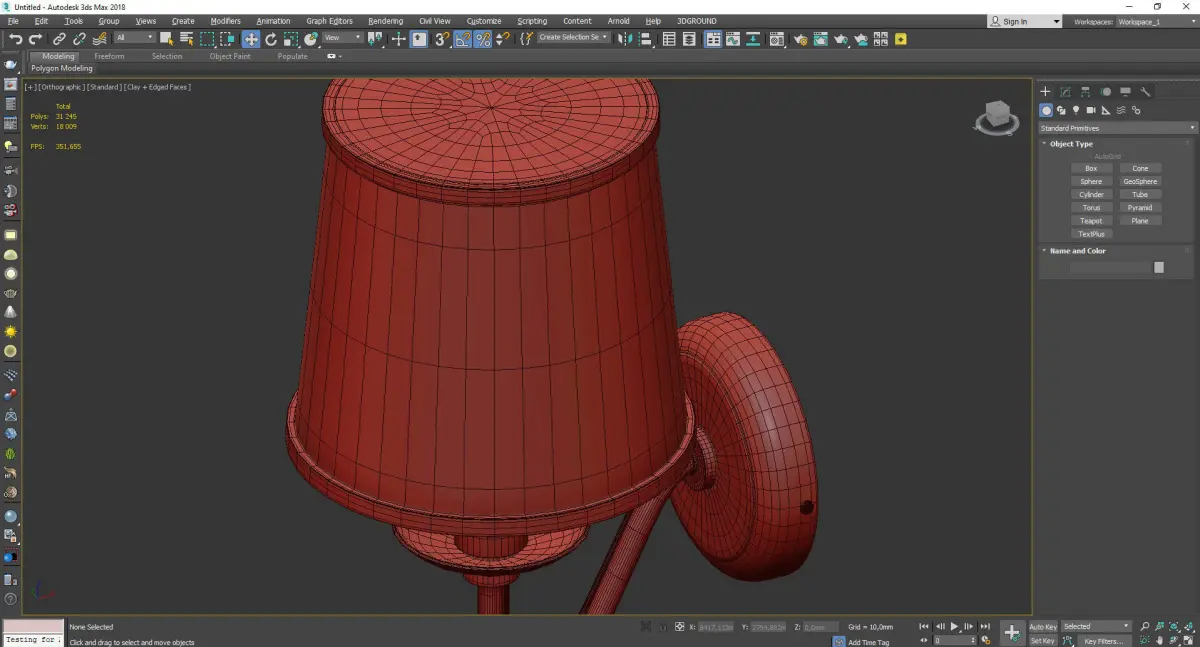Activate the Rotate tool in the toolbar
Image resolution: width=1200 pixels, height=647 pixels.
pyautogui.click(x=270, y=39)
